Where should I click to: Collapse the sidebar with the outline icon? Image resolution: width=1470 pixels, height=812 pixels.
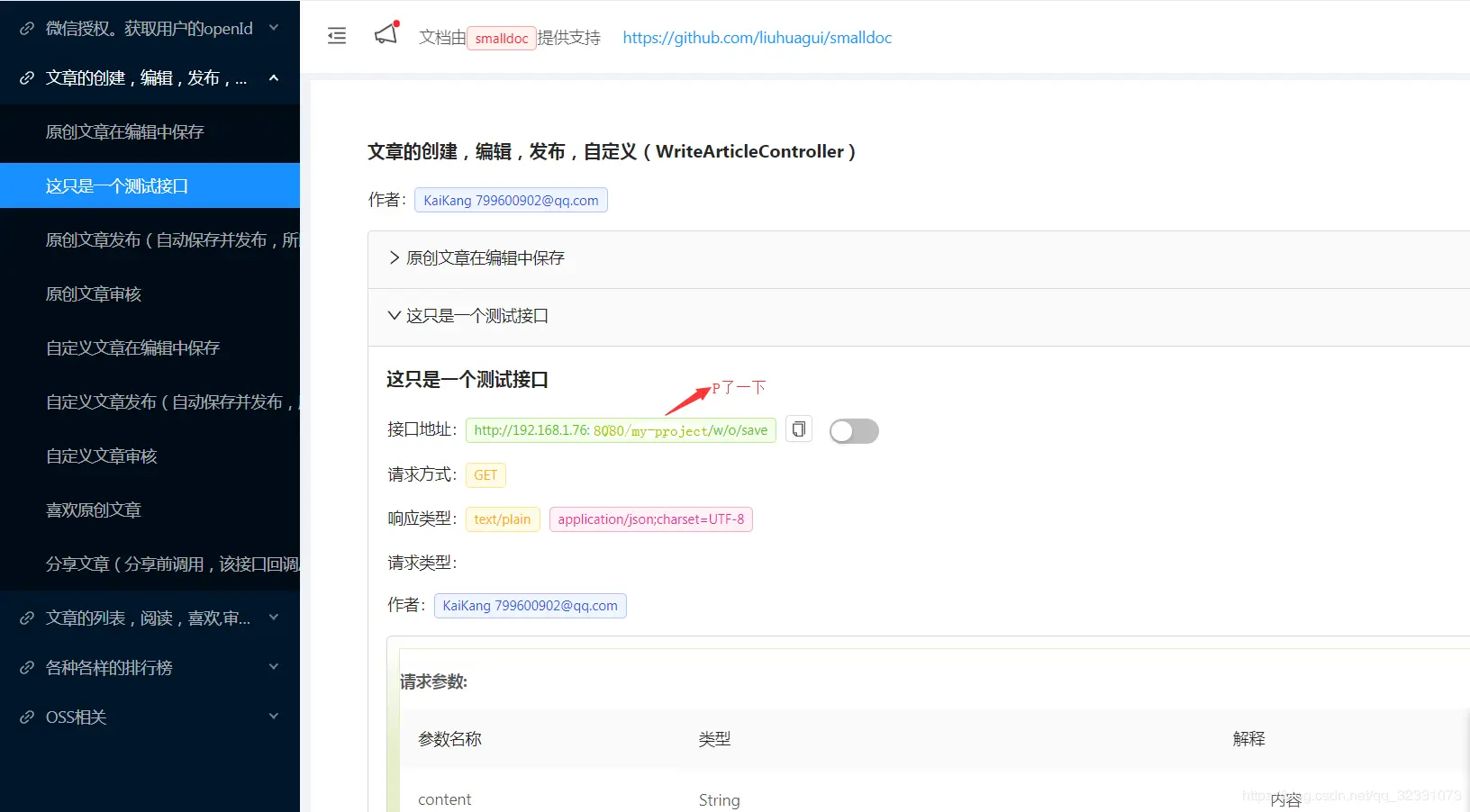(336, 36)
